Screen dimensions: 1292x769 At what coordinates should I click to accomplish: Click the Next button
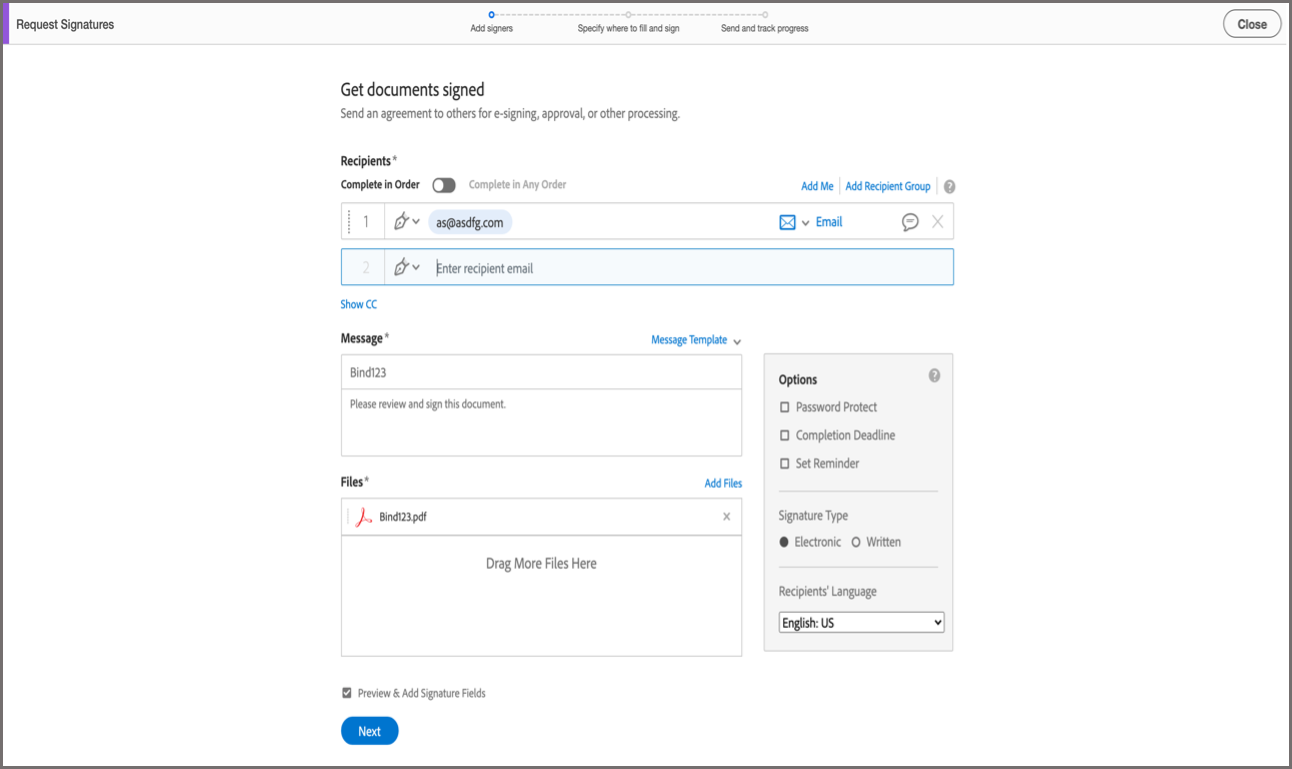(x=369, y=731)
